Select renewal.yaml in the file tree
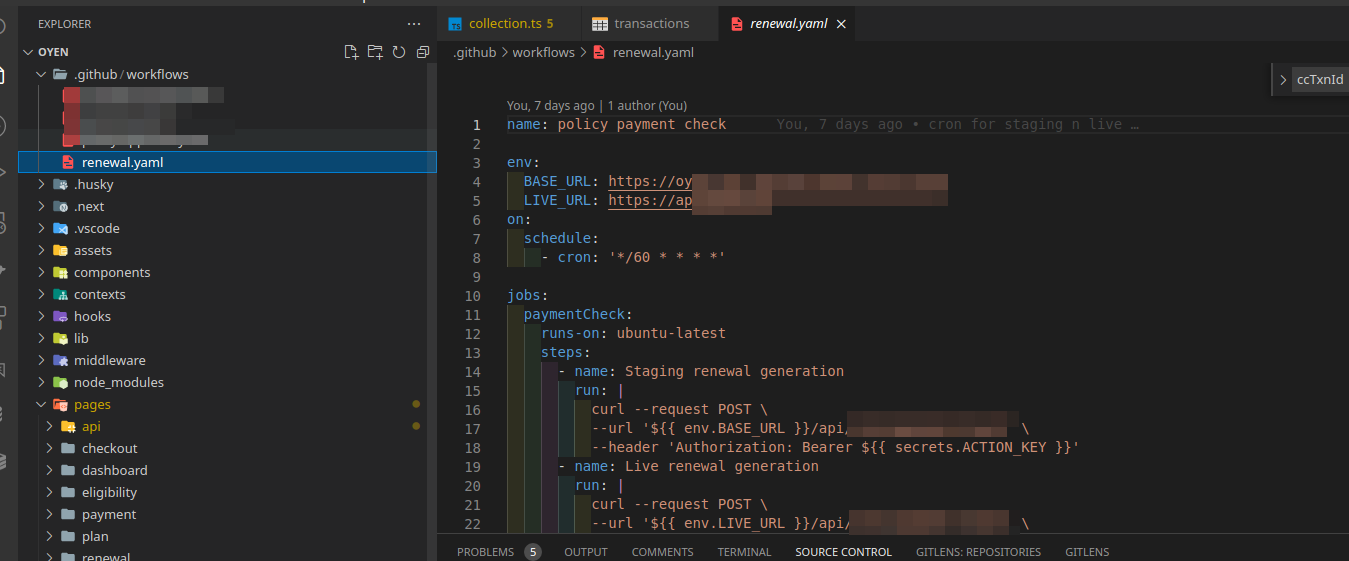Screen dimensions: 1349x561 tap(122, 162)
